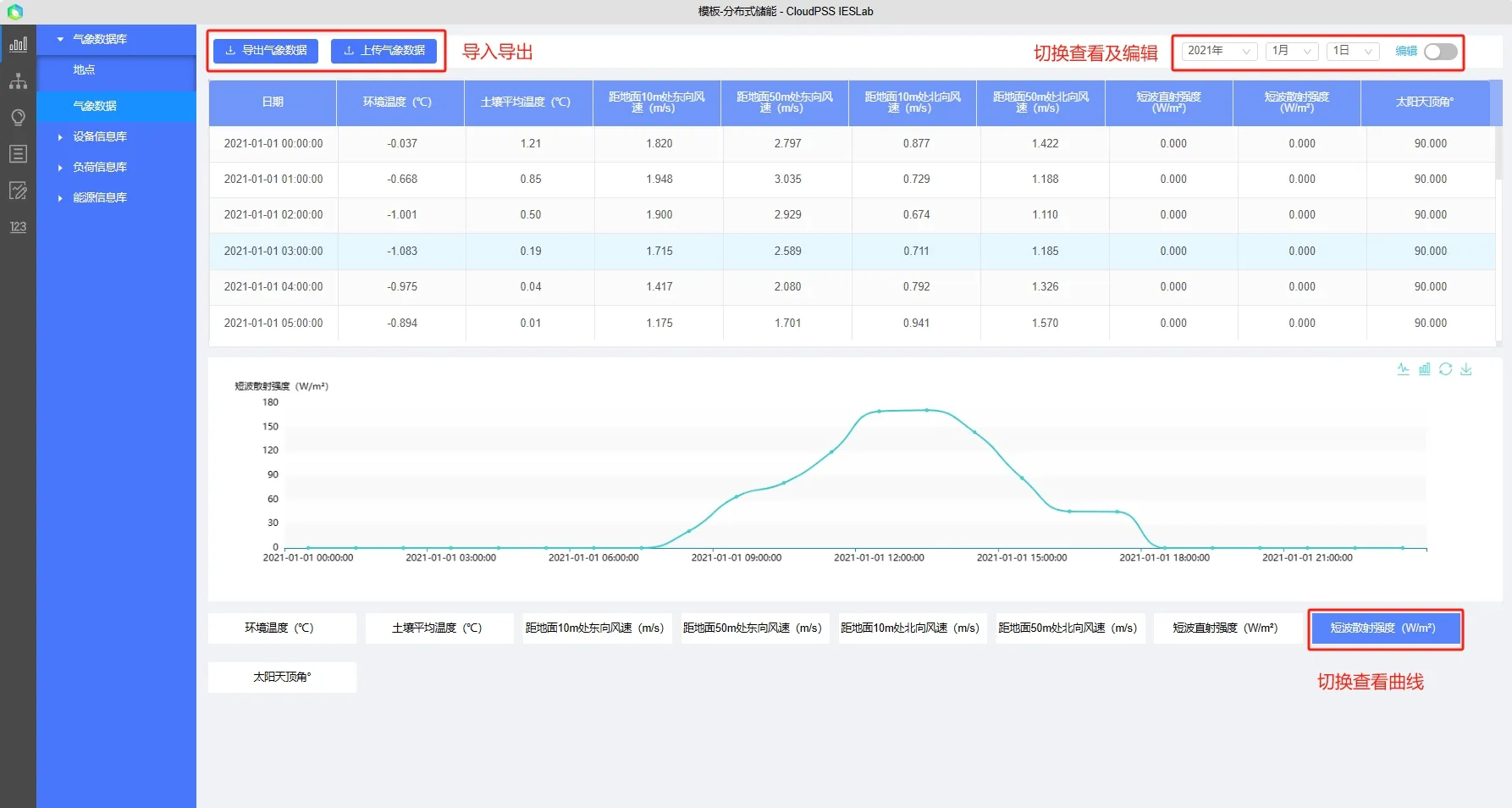The image size is (1512, 808).
Task: Select row 2021-01-01 02:00:00 date cell
Action: coord(273,215)
